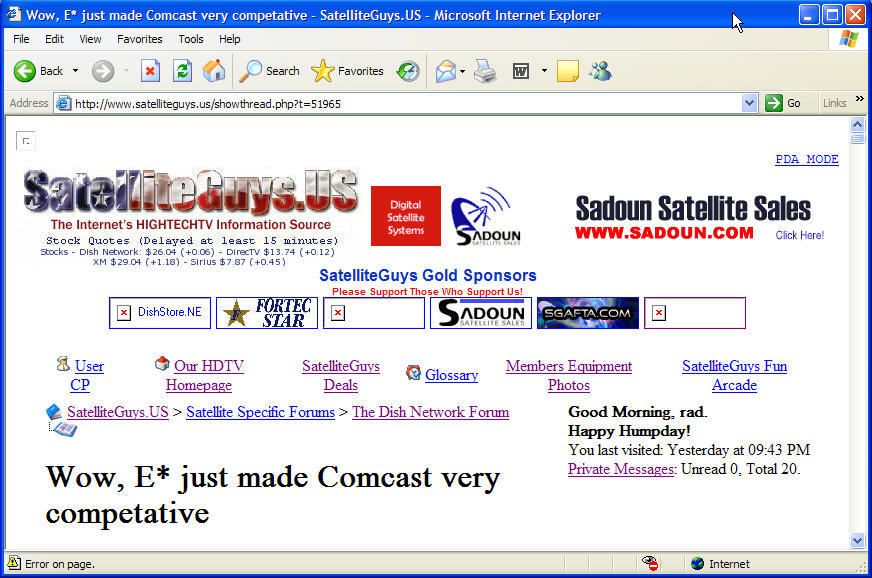Open the Help menu
This screenshot has width=872, height=578.
click(x=230, y=39)
